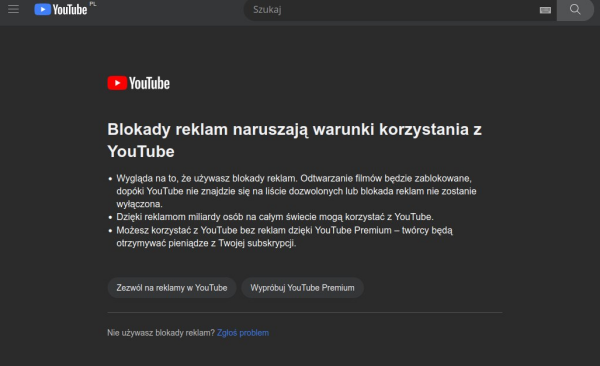Open the on-screen keyboard icon in search
The width and height of the screenshot is (600, 366).
pyautogui.click(x=545, y=10)
